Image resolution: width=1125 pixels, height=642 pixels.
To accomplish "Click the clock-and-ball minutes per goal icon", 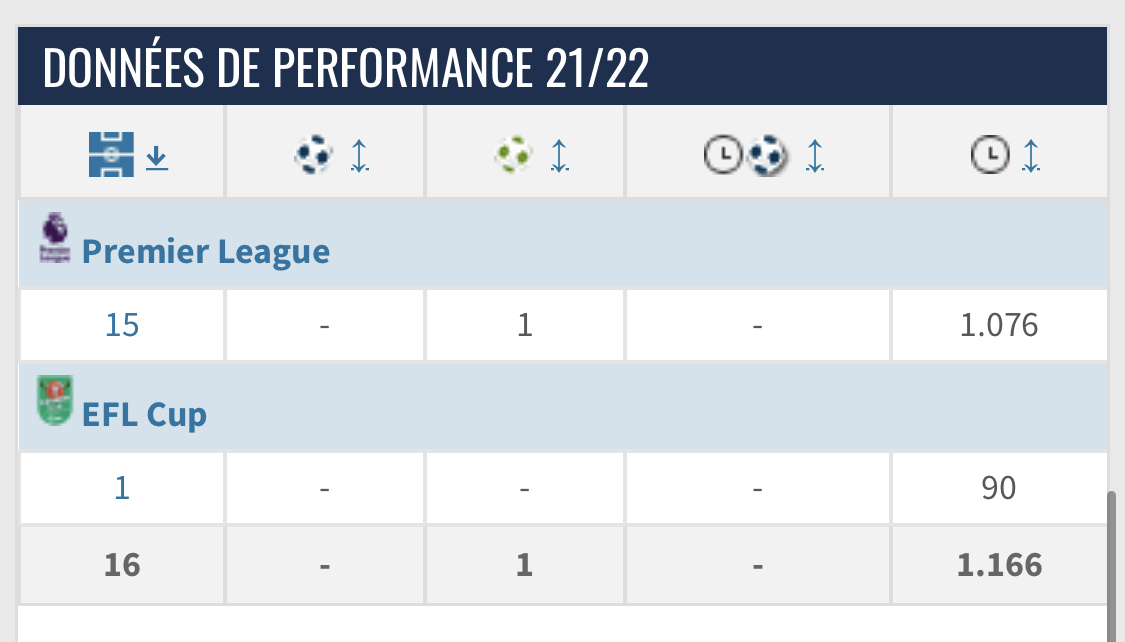I will pos(746,155).
